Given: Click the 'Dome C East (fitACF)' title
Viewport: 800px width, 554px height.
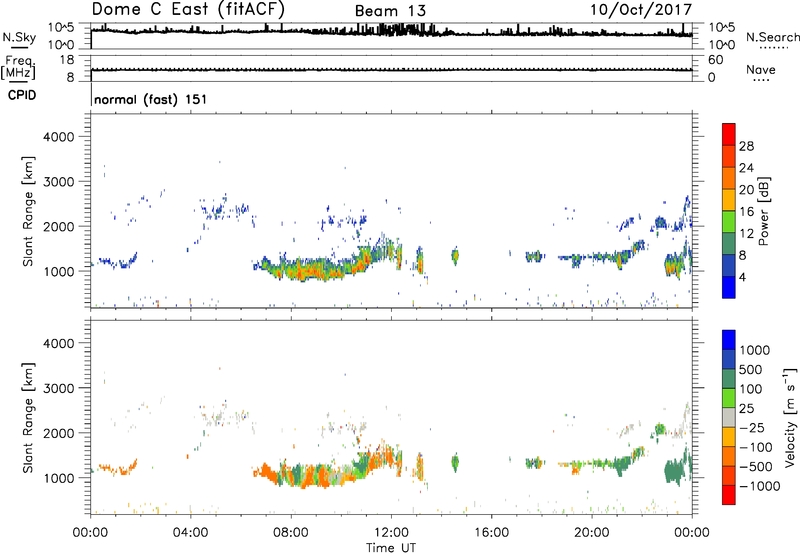Looking at the screenshot, I should click(188, 10).
